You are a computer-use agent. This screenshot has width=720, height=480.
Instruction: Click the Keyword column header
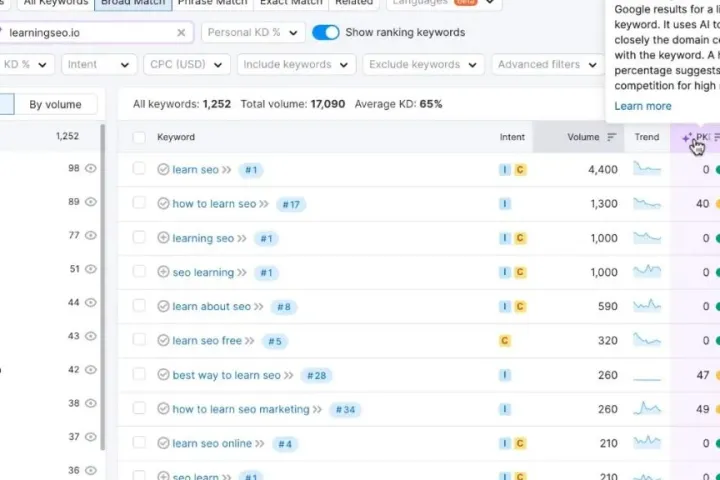pyautogui.click(x=176, y=137)
